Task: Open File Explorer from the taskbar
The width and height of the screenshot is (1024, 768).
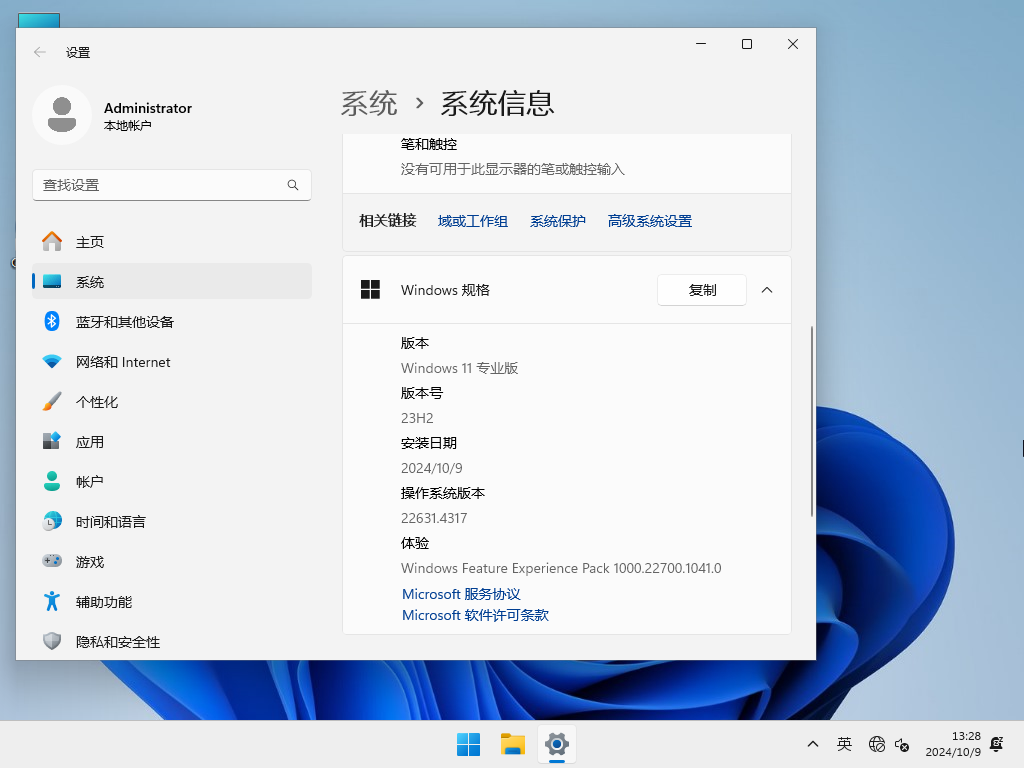Action: [512, 744]
